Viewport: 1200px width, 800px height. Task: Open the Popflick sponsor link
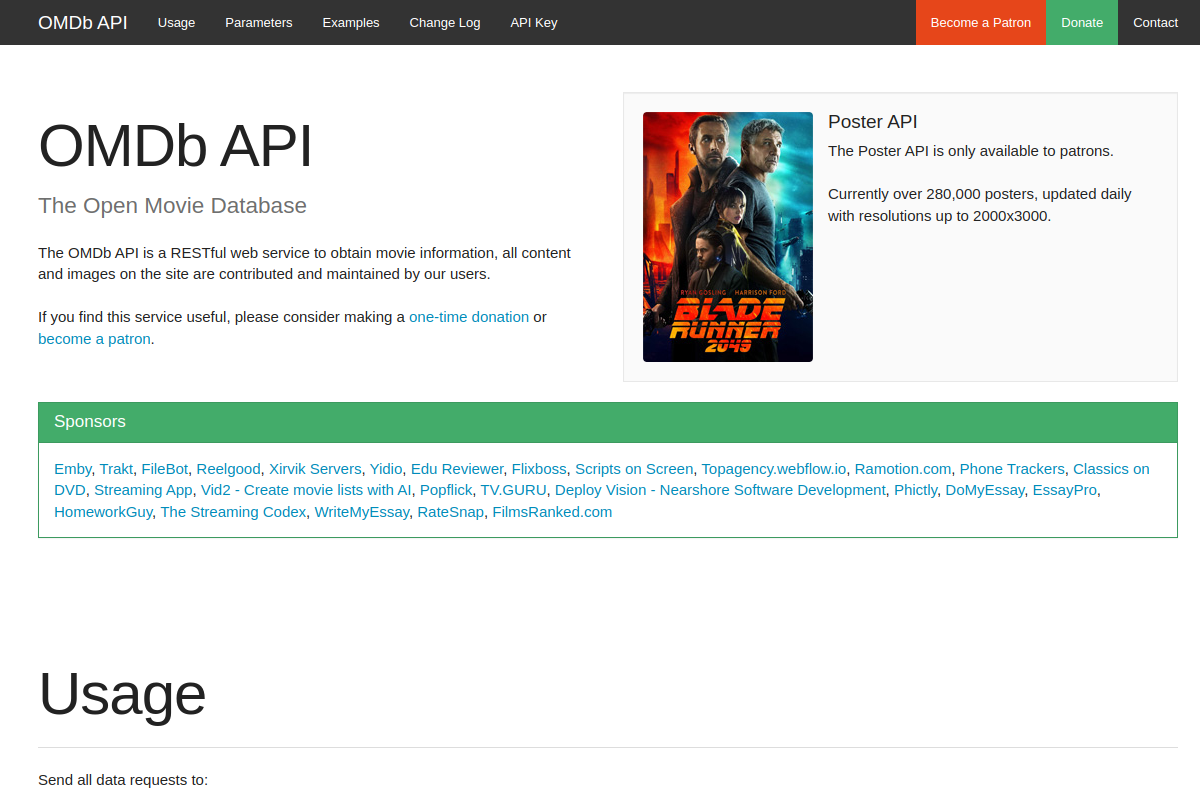446,490
